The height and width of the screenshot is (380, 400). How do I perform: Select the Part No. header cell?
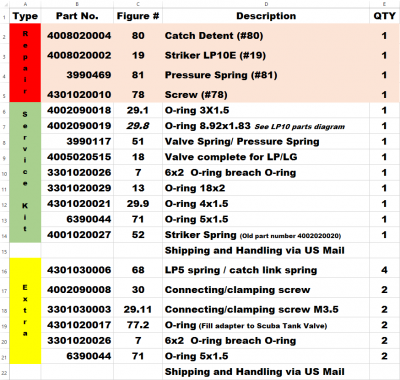[x=77, y=16]
